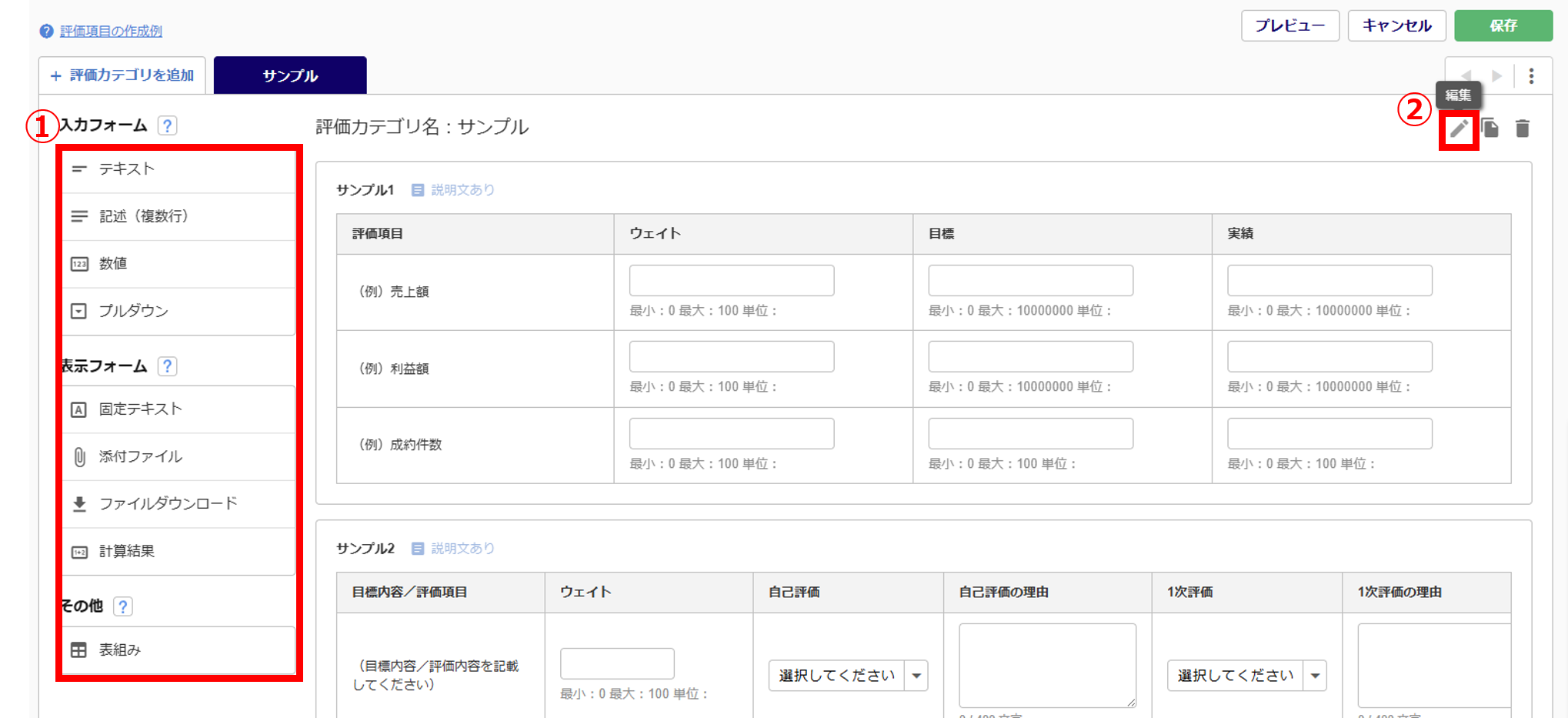The height and width of the screenshot is (718, 1568).
Task: Click the pencil edit icon for category
Action: [1459, 129]
